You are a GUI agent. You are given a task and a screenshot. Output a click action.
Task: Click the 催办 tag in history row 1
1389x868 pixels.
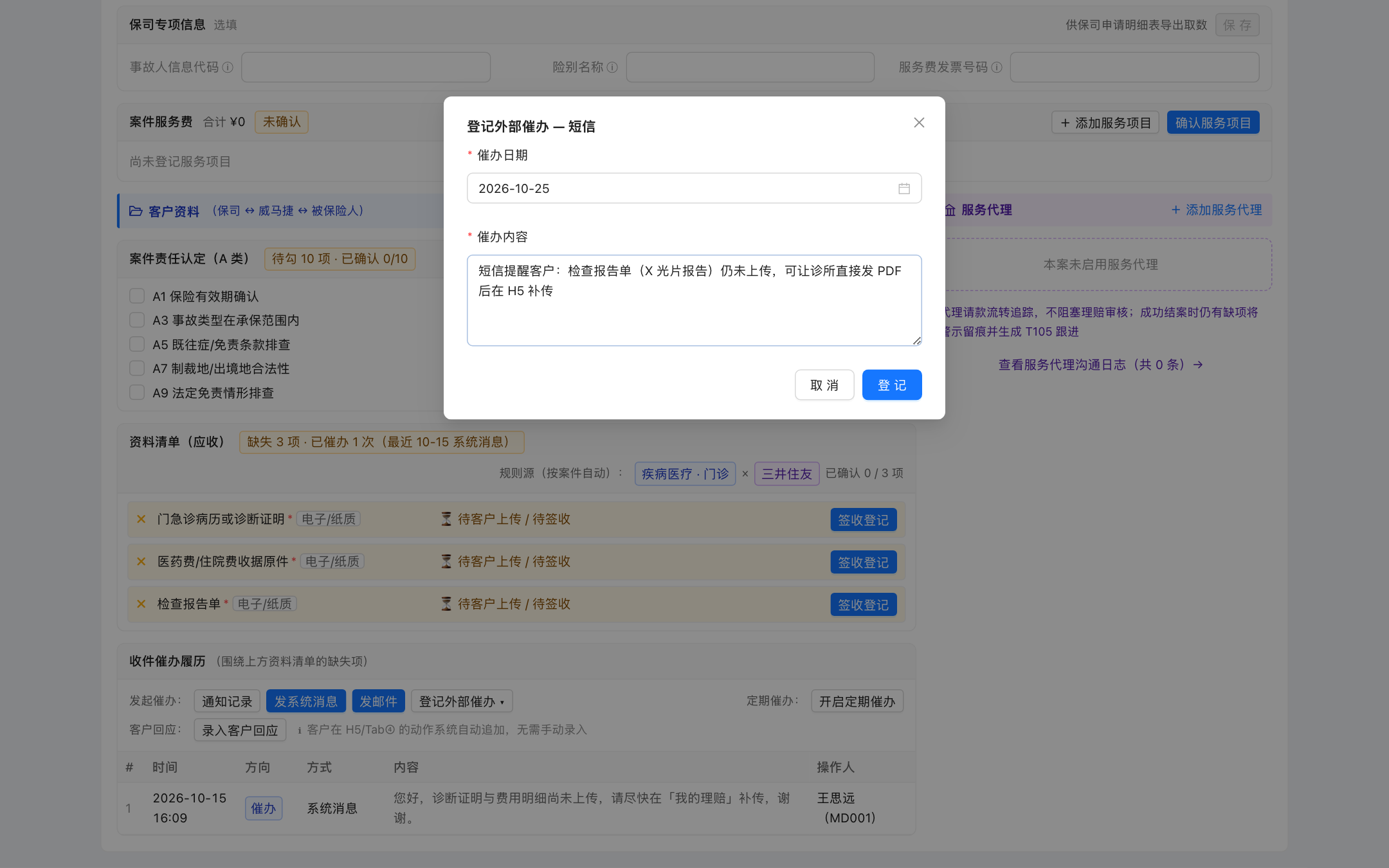[263, 808]
